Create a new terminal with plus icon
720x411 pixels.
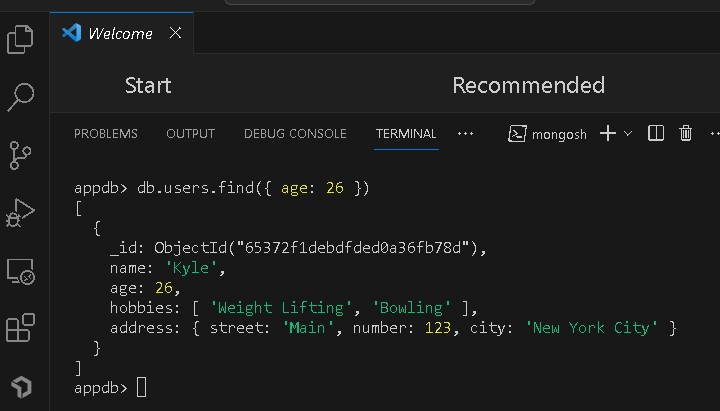tap(607, 133)
